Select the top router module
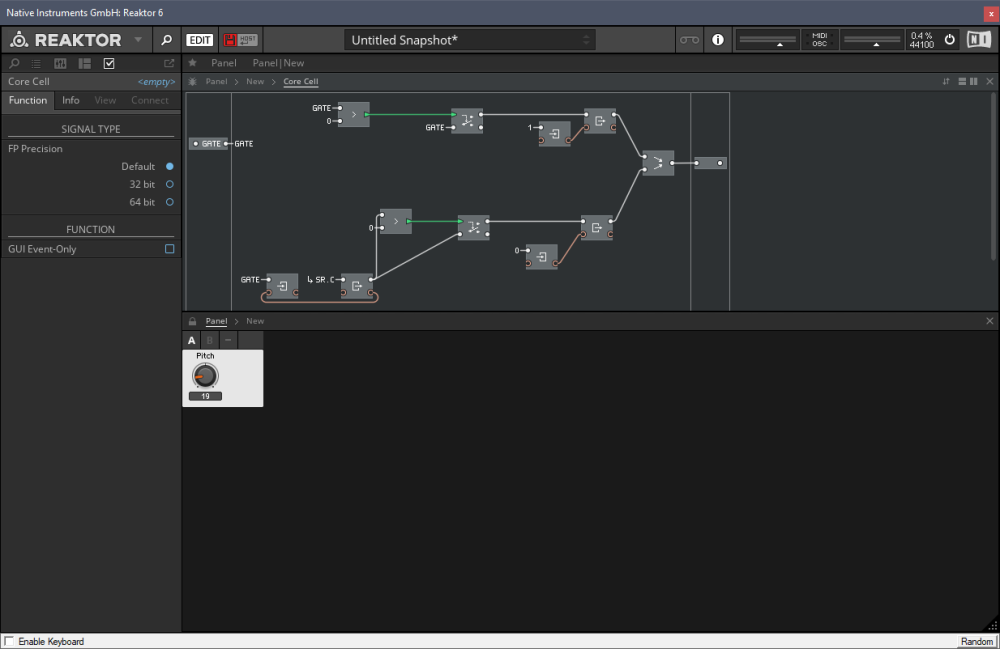This screenshot has width=1000, height=649. [x=467, y=120]
